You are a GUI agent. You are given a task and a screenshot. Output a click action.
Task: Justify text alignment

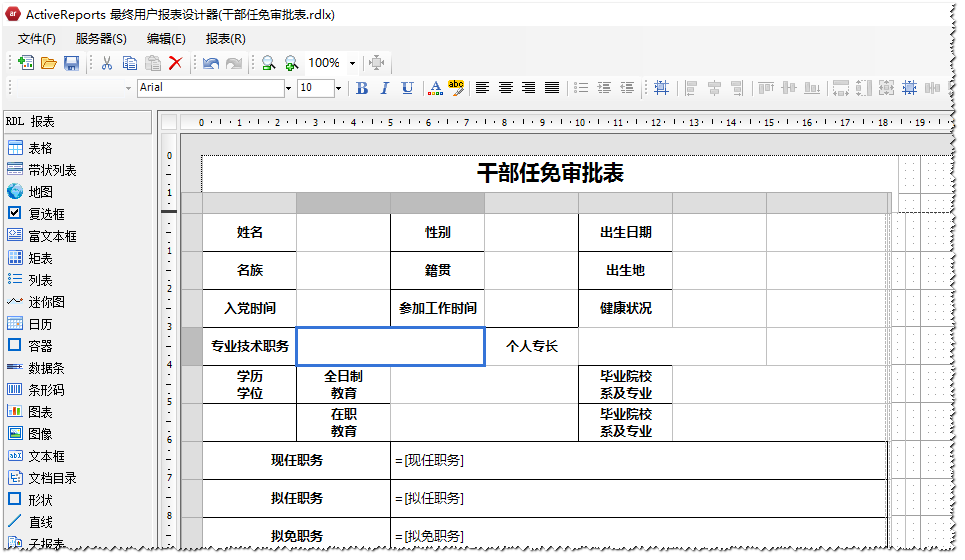552,88
